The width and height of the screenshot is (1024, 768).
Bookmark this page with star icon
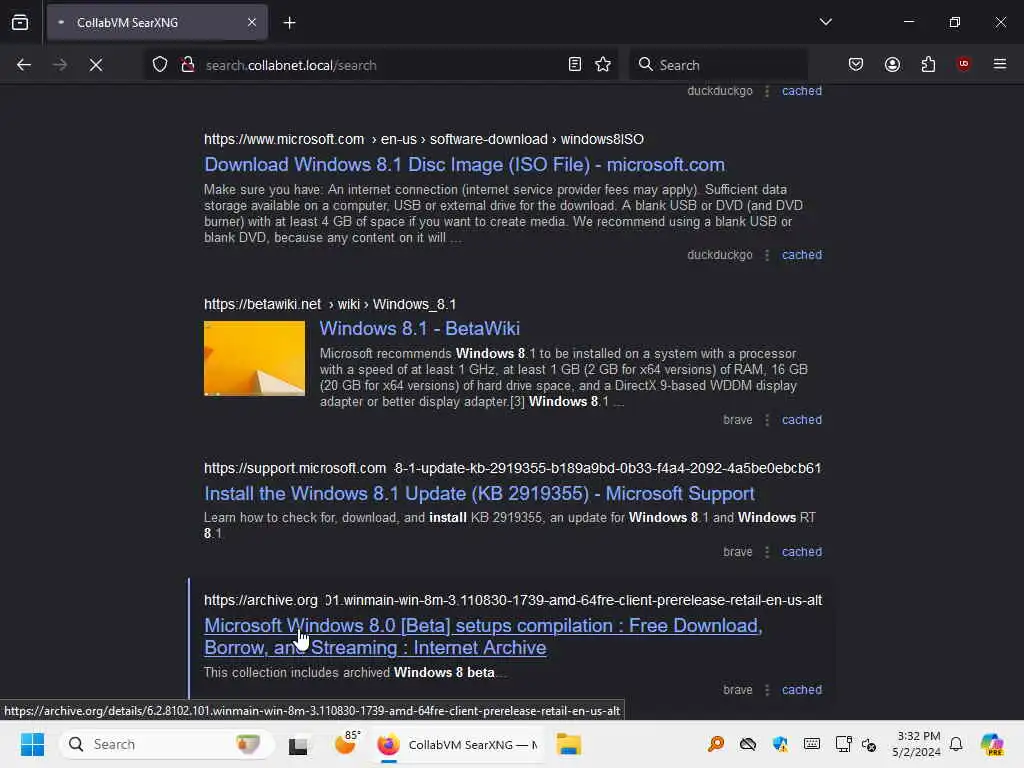(603, 64)
